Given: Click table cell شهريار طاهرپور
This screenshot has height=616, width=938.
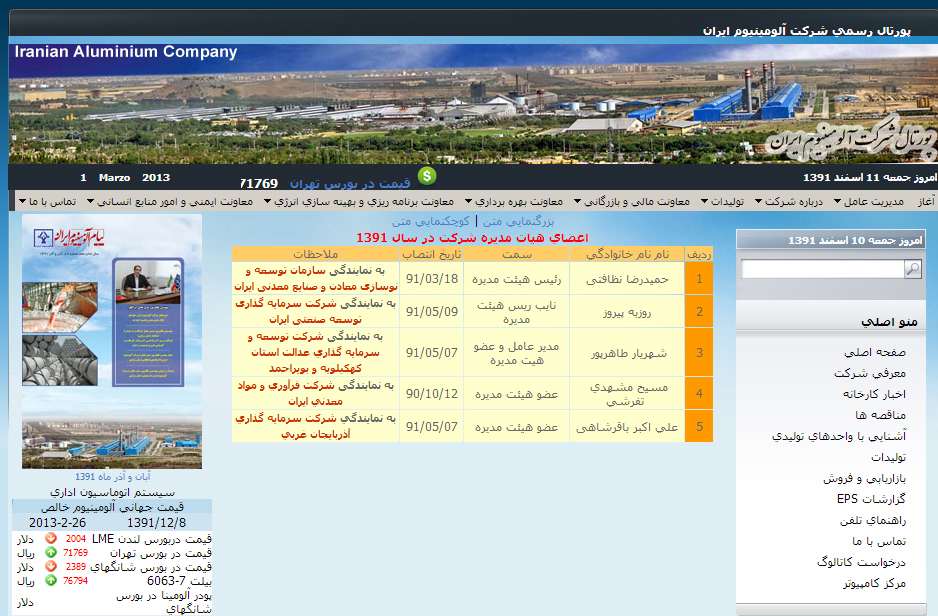Looking at the screenshot, I should coord(627,352).
